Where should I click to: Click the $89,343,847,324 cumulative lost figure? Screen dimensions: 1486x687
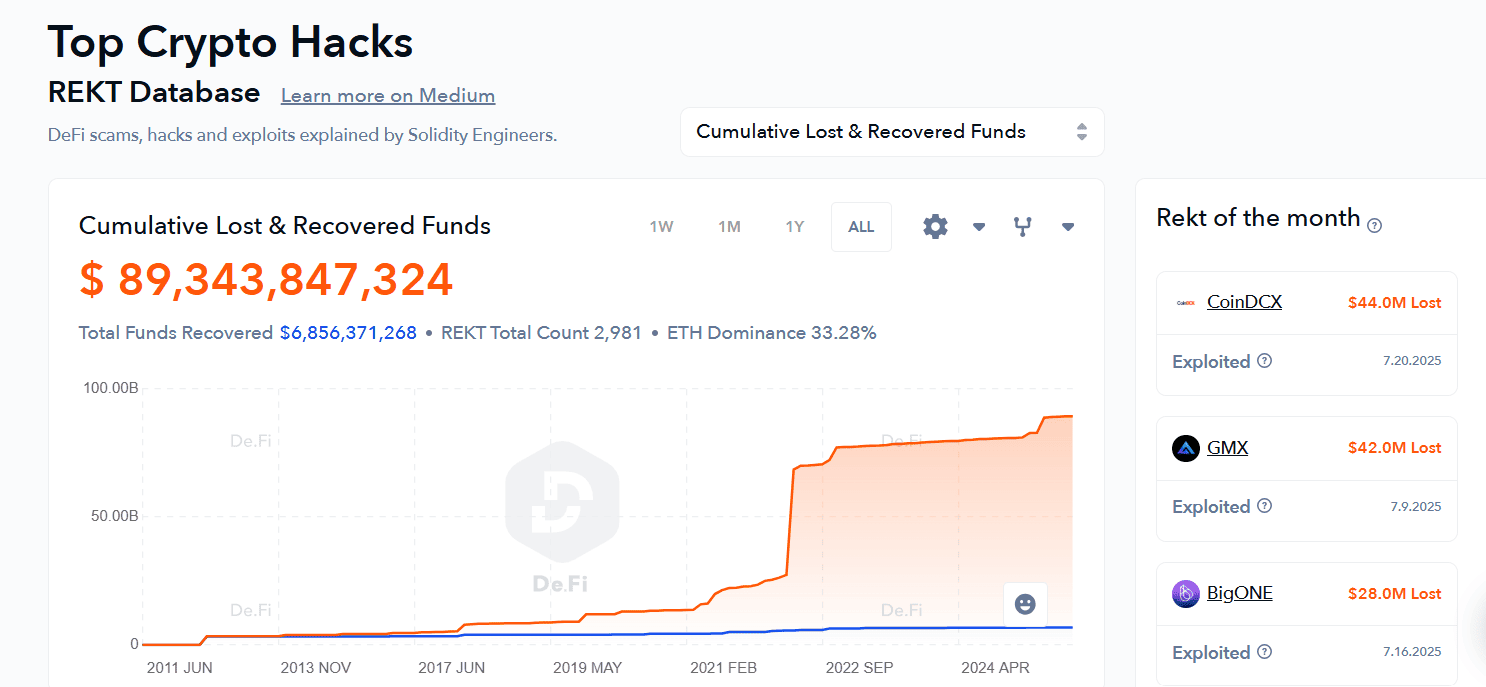266,280
